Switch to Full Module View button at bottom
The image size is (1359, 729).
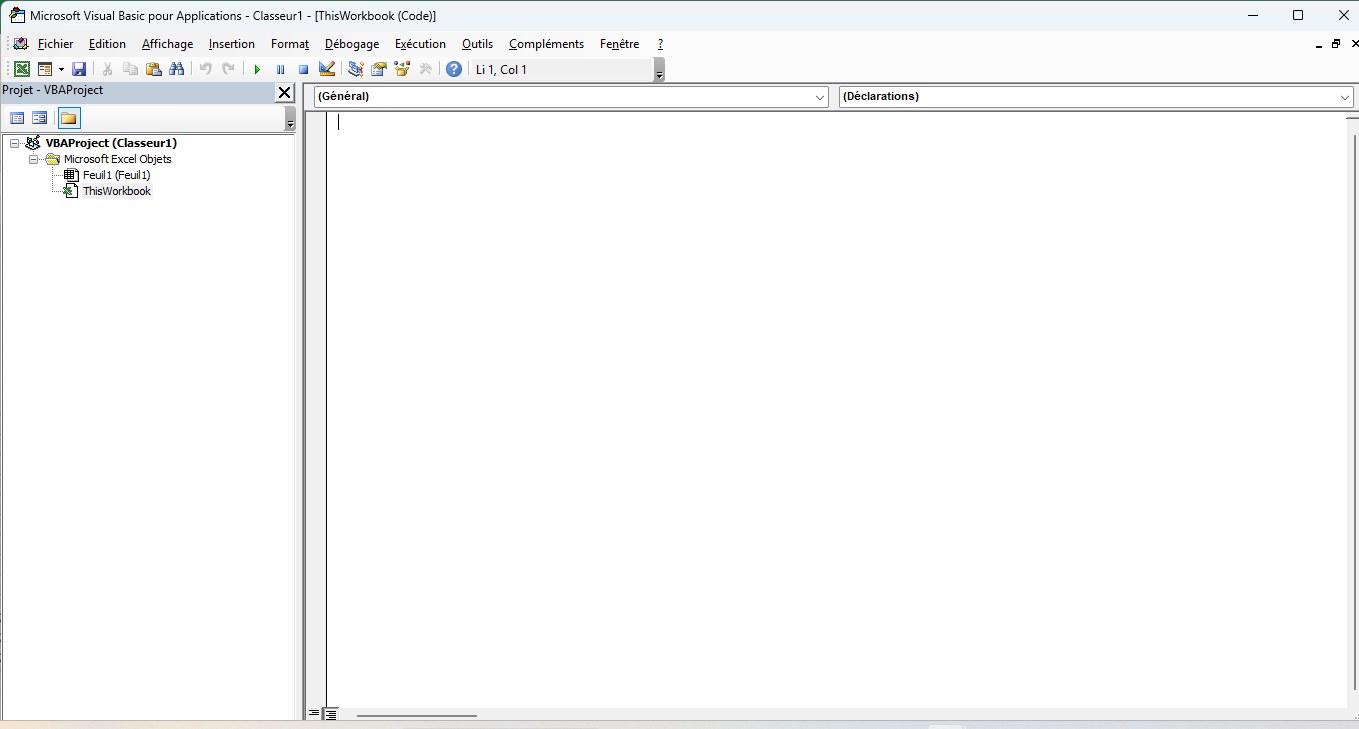331,714
